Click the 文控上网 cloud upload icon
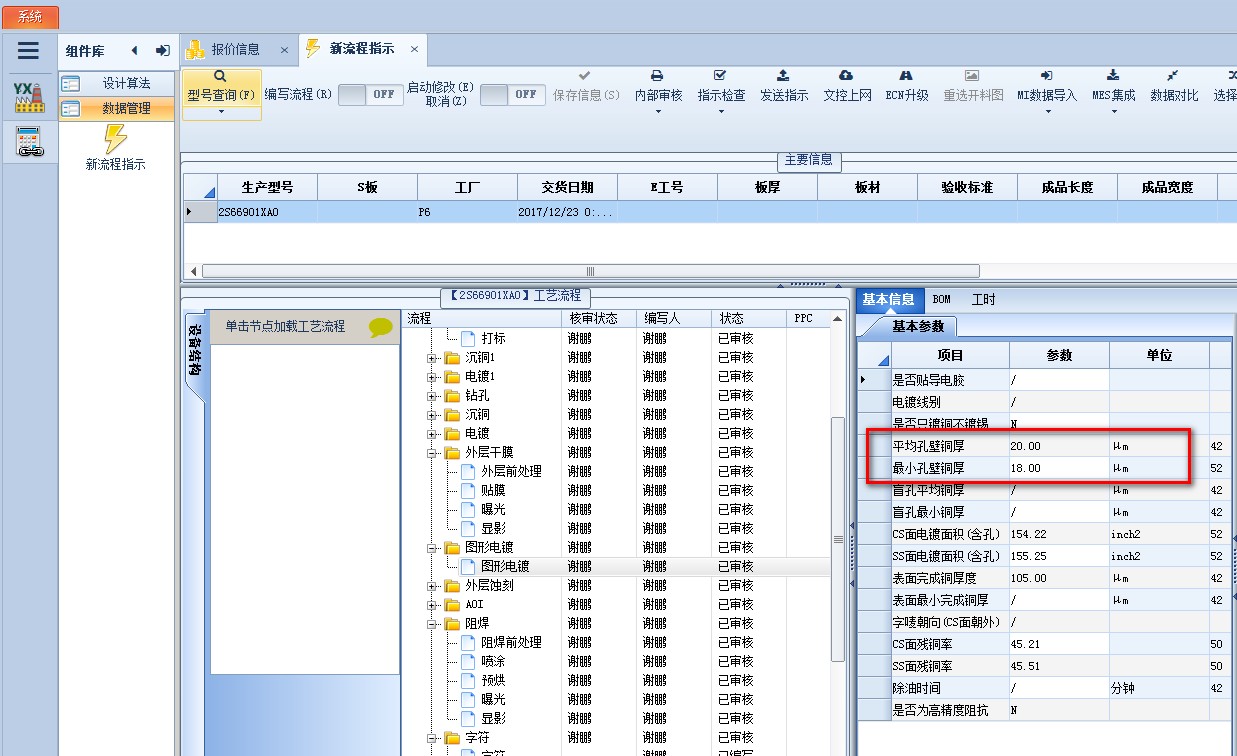1237x756 pixels. [846, 76]
